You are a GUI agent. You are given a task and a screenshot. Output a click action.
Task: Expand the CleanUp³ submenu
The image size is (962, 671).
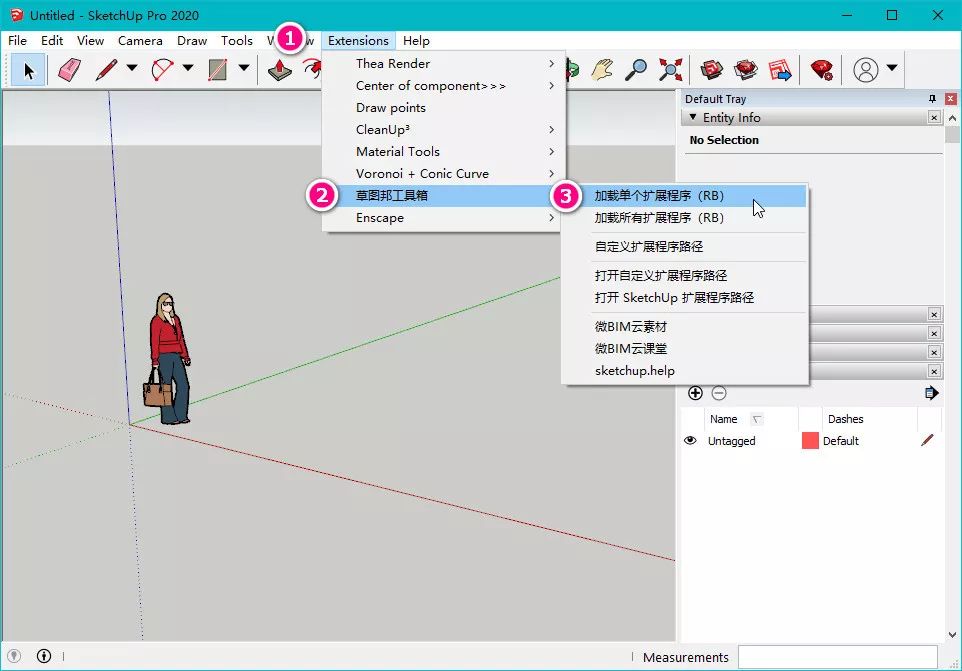[x=443, y=129]
